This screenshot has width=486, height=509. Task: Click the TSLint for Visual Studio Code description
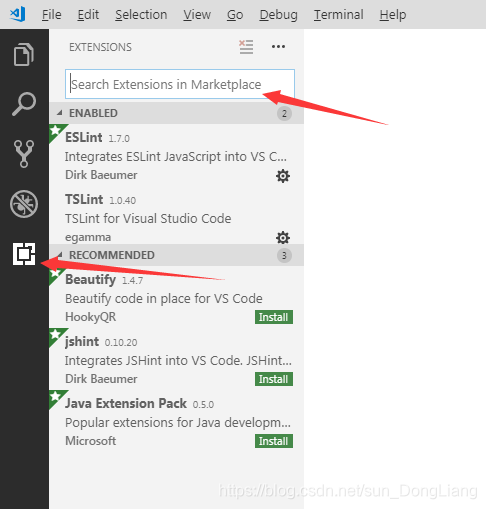click(148, 218)
